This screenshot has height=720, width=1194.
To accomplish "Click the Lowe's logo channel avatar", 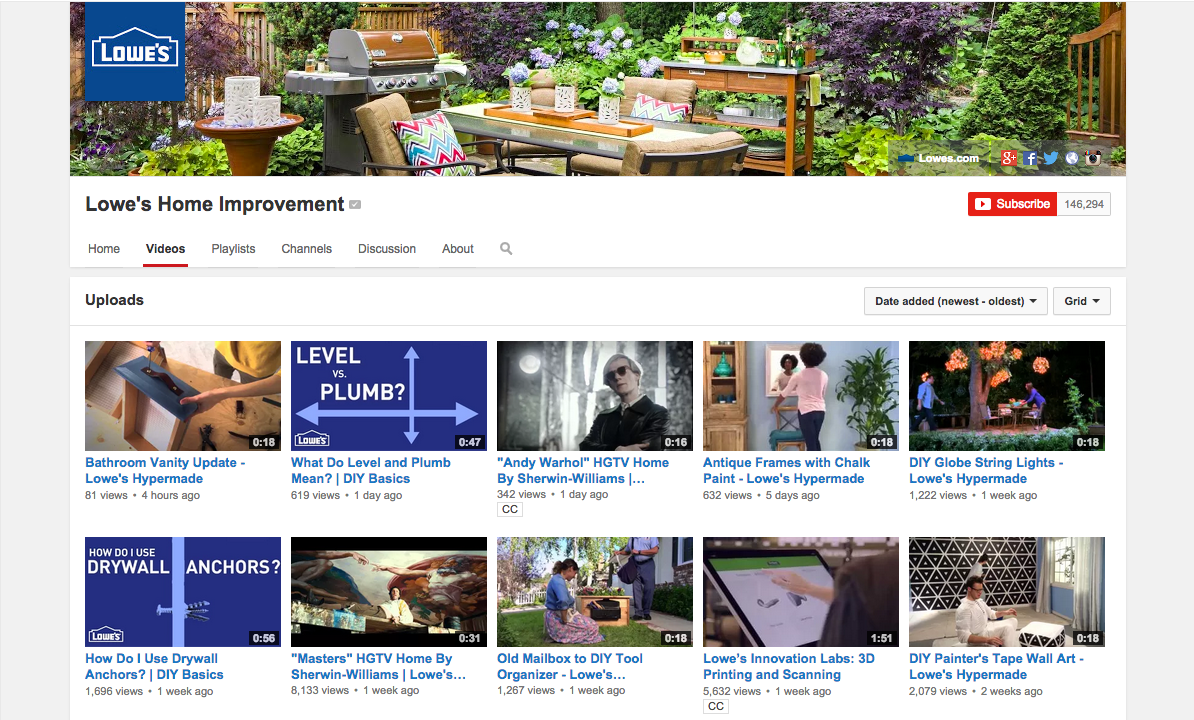I will (135, 52).
